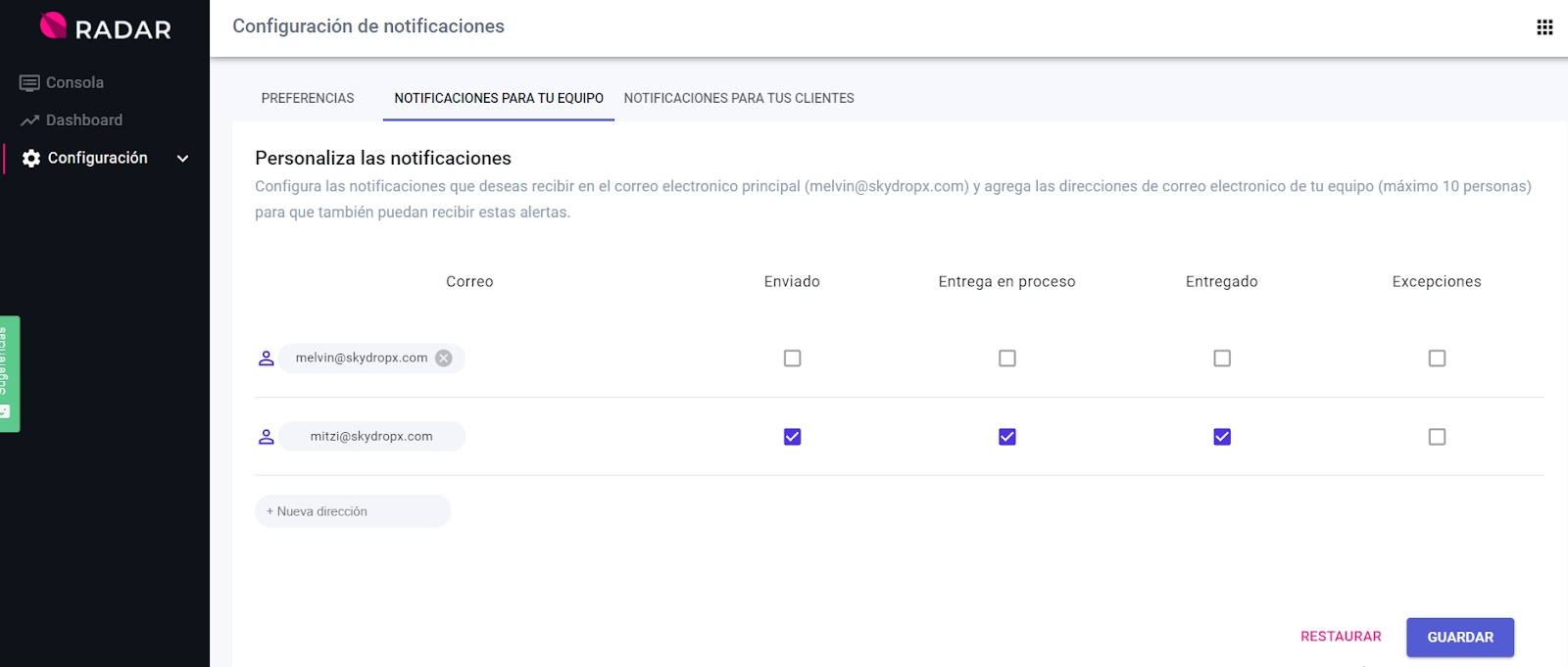Screen dimensions: 1568x667
Task: Click the RADAR logo icon
Action: pos(53,26)
